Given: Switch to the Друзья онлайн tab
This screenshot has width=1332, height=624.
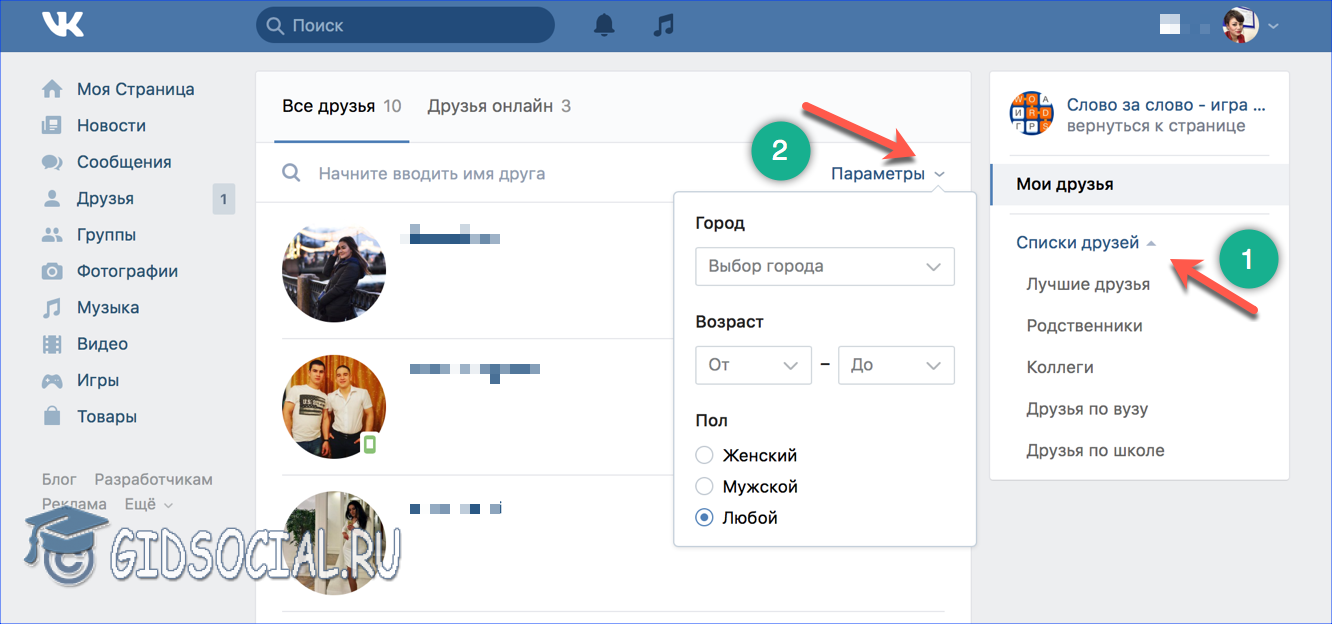Looking at the screenshot, I should click(x=498, y=106).
